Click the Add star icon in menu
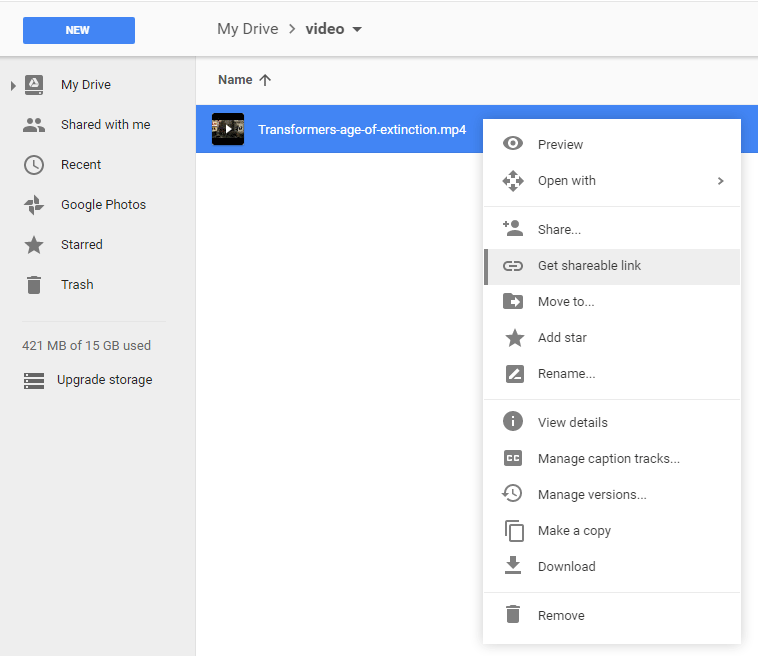The width and height of the screenshot is (758, 656). pyautogui.click(x=515, y=337)
